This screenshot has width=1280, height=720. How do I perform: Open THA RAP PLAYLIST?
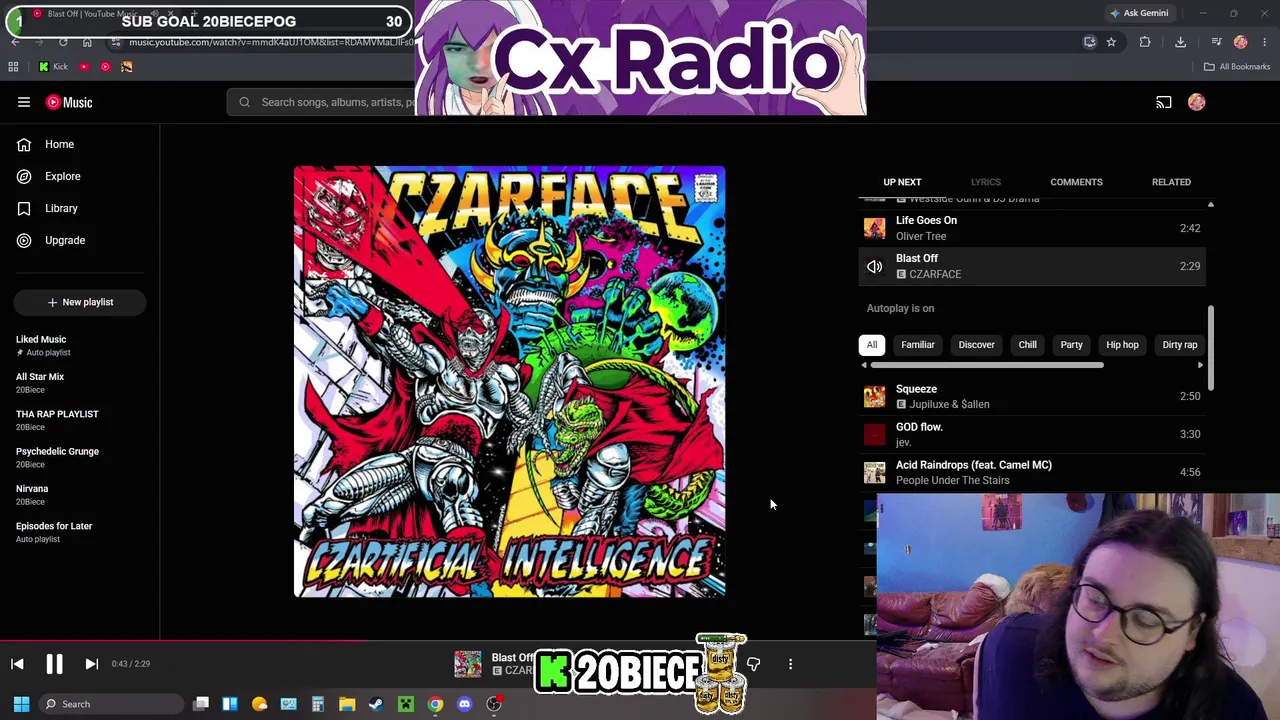coord(80,420)
